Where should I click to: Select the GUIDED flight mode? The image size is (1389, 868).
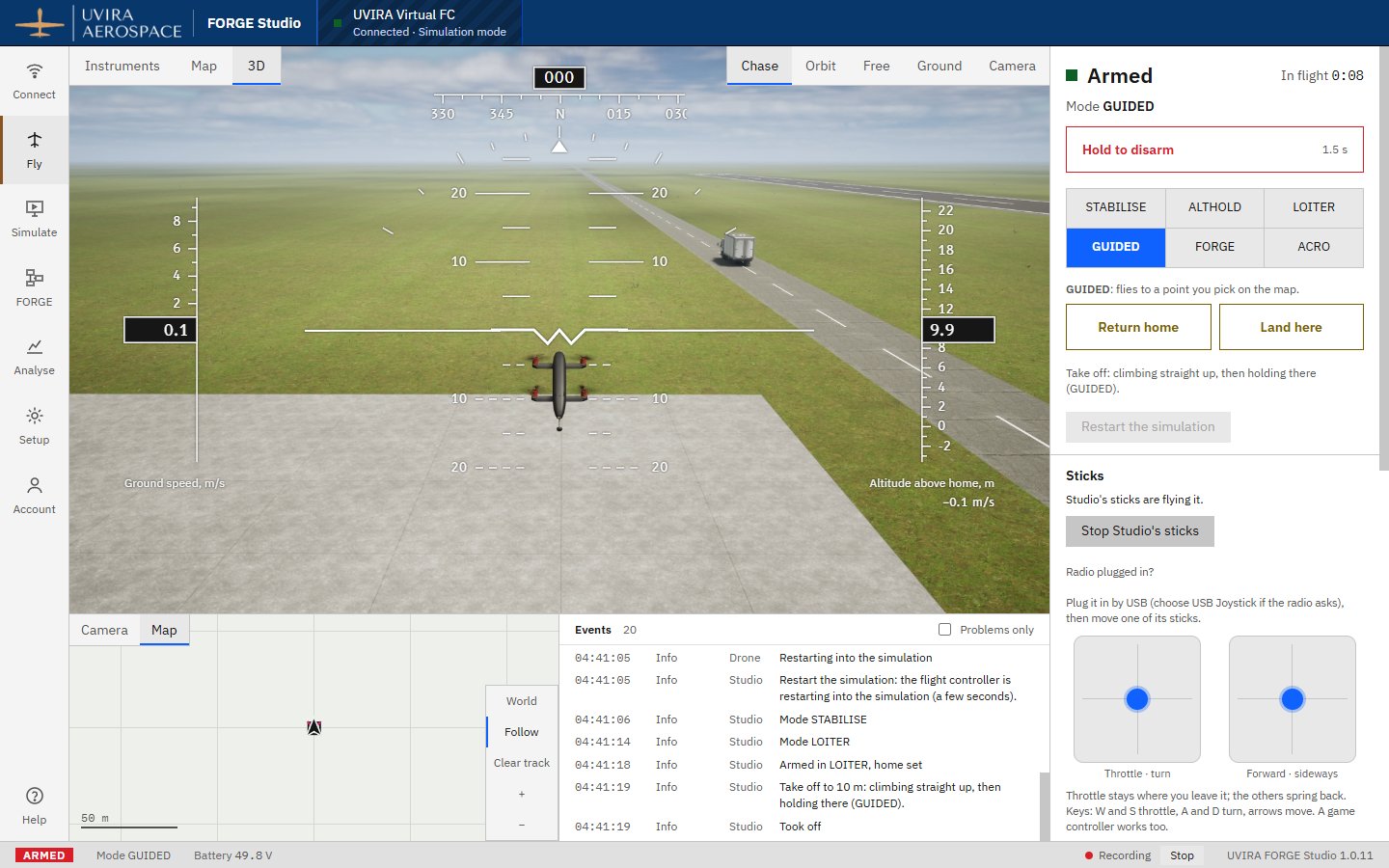point(1115,247)
